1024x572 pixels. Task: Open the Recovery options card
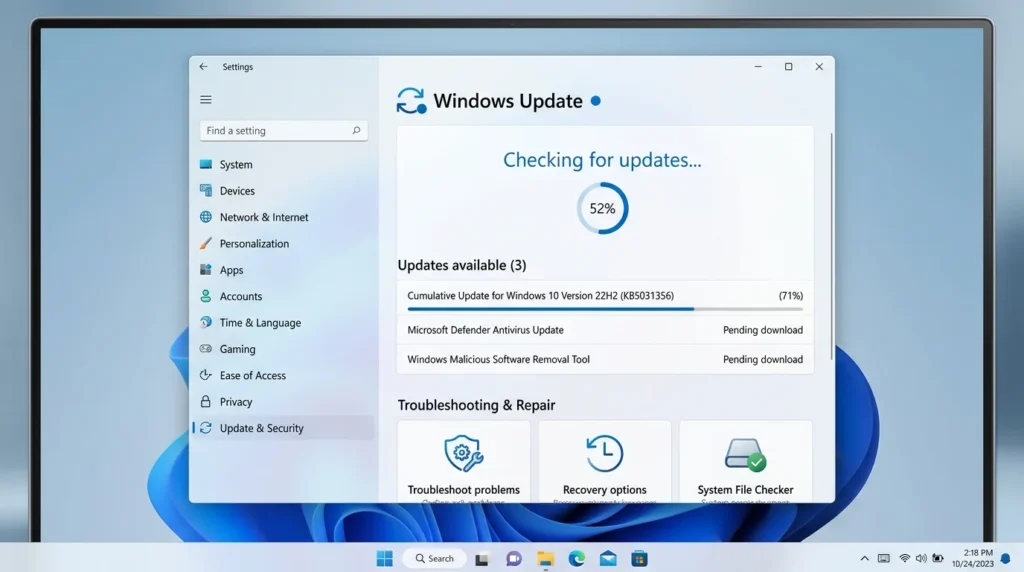[x=605, y=462]
